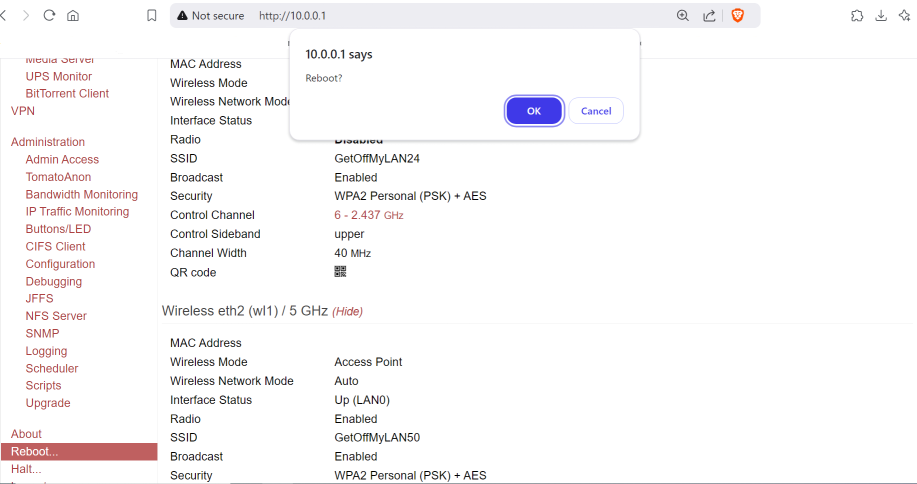
Task: Expand the VPN sidebar section
Action: (x=23, y=111)
